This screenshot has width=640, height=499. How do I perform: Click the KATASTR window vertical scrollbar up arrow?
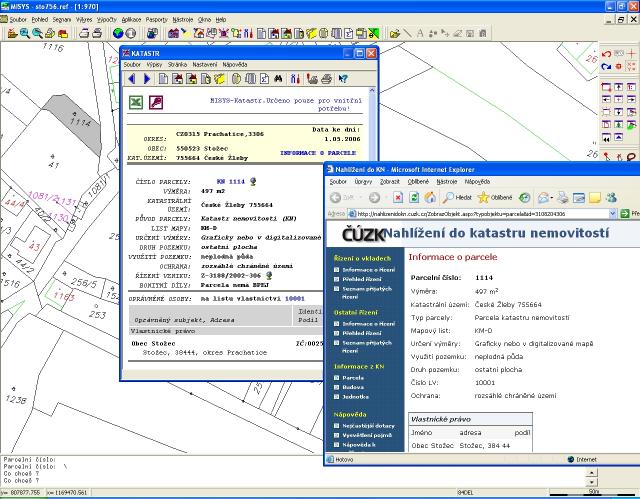(x=372, y=90)
